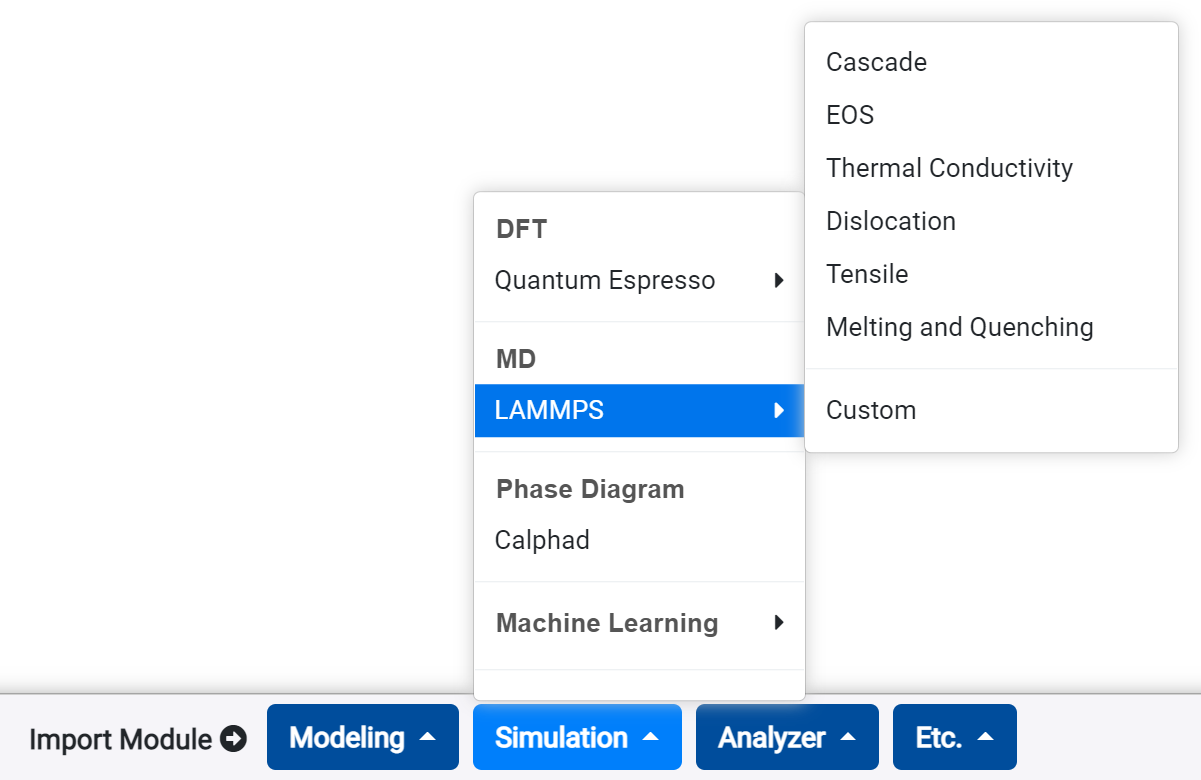Click the highlighted LAMMPS menu item
This screenshot has width=1201, height=780.
point(549,410)
